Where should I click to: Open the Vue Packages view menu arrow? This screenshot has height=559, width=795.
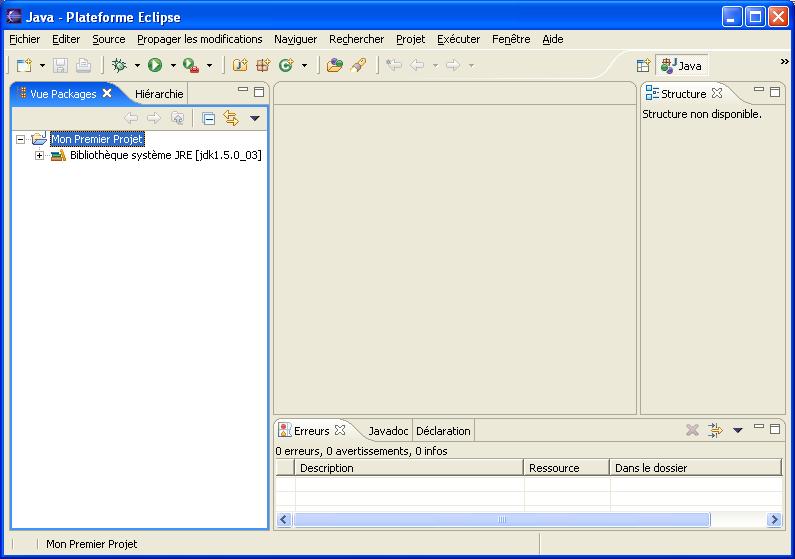pos(254,118)
